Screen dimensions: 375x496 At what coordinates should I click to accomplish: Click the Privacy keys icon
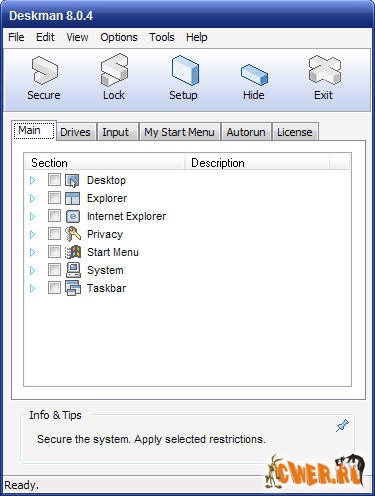(73, 234)
